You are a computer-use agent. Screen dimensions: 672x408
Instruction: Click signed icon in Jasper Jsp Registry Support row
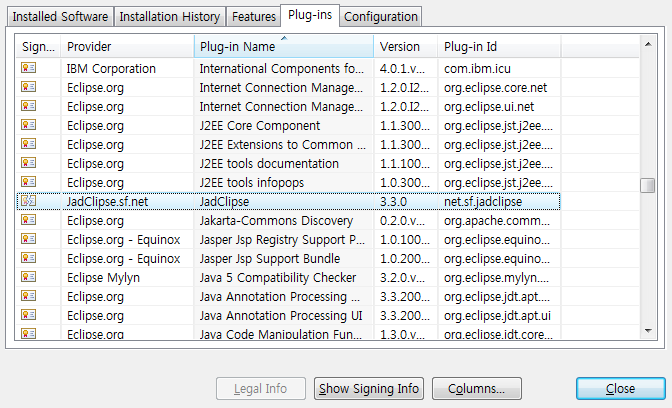28,239
